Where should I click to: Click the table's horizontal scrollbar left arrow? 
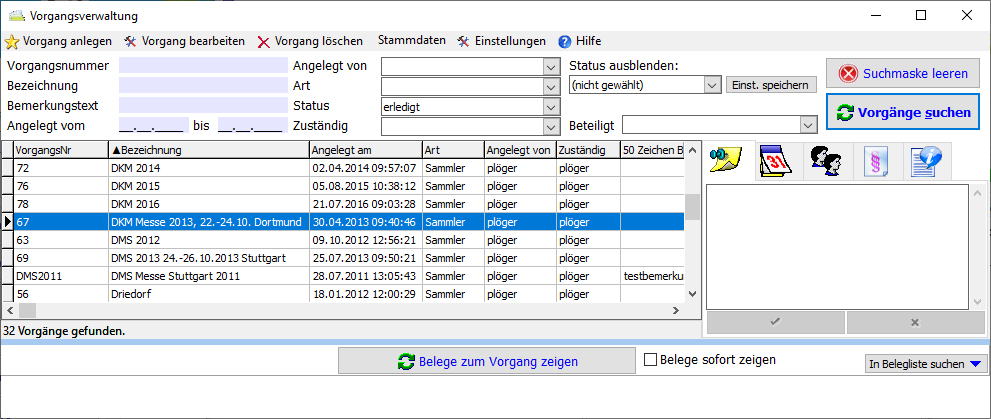pyautogui.click(x=9, y=310)
